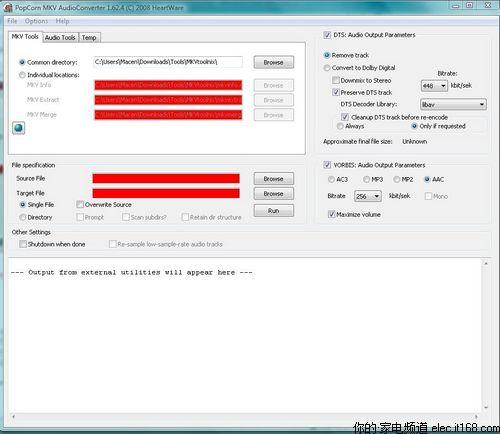Click Browse next to Source File
Viewport: 500px width, 434px height.
(273, 179)
